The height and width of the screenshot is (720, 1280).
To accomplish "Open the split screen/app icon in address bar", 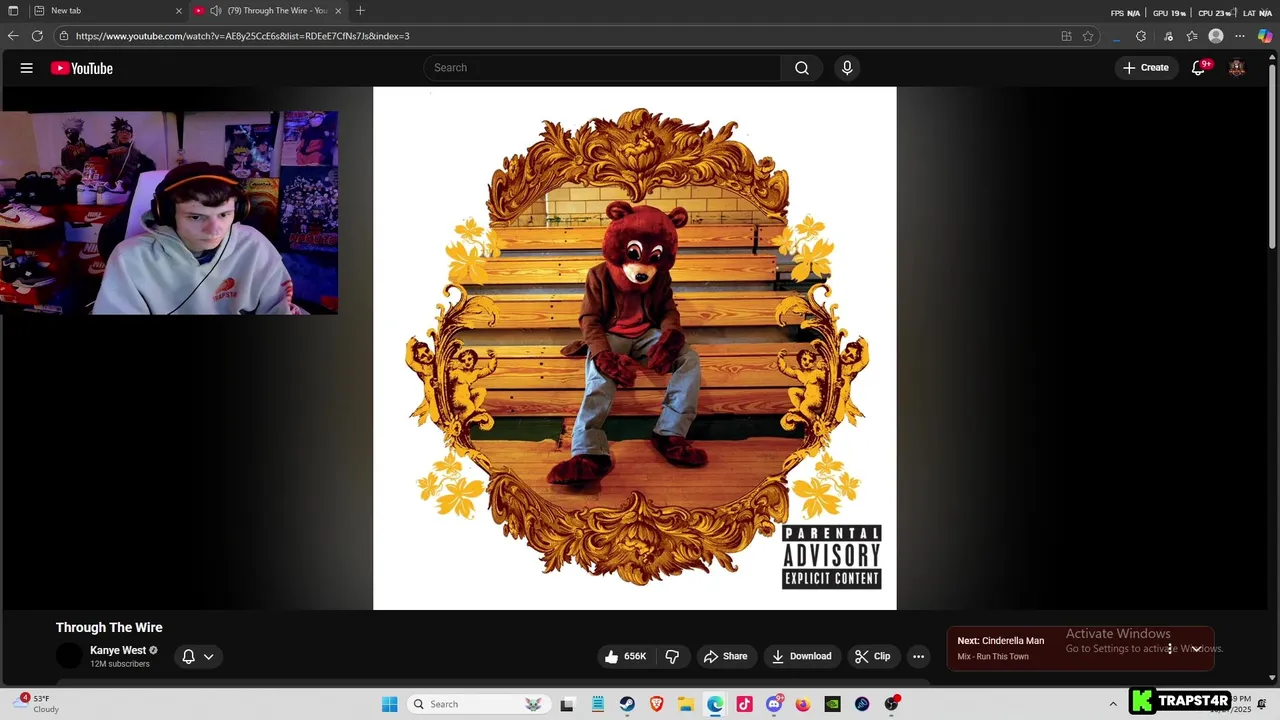I will [1066, 36].
